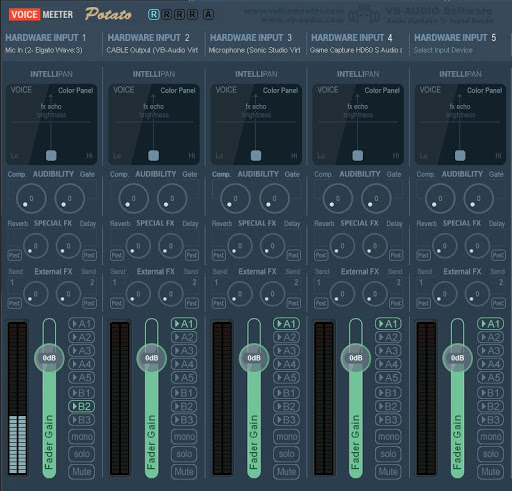Open Hardware Input 2 CABLE Output selector
This screenshot has height=491, width=512.
click(x=152, y=50)
